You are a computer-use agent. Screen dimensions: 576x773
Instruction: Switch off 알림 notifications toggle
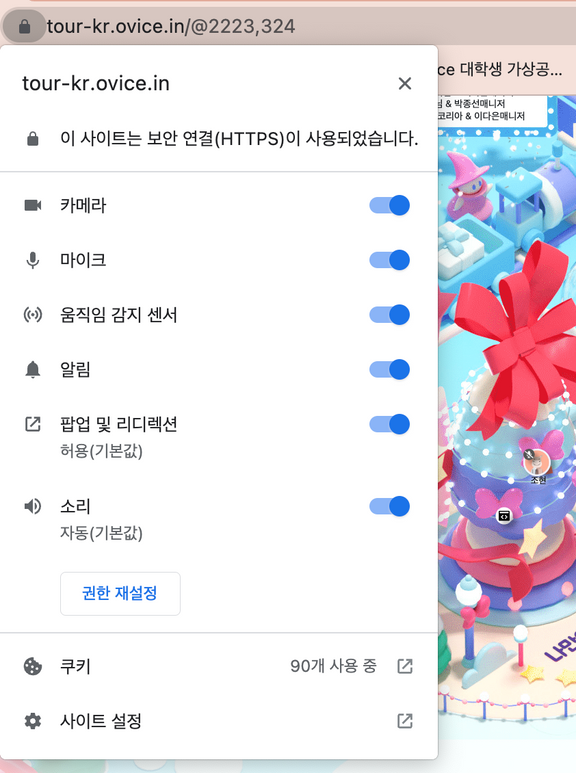tap(390, 369)
